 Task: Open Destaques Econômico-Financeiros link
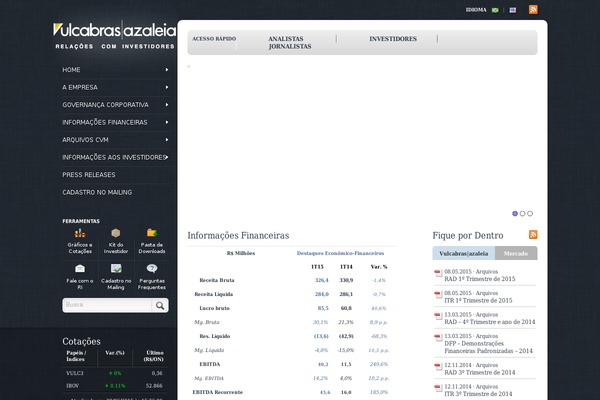pyautogui.click(x=340, y=253)
